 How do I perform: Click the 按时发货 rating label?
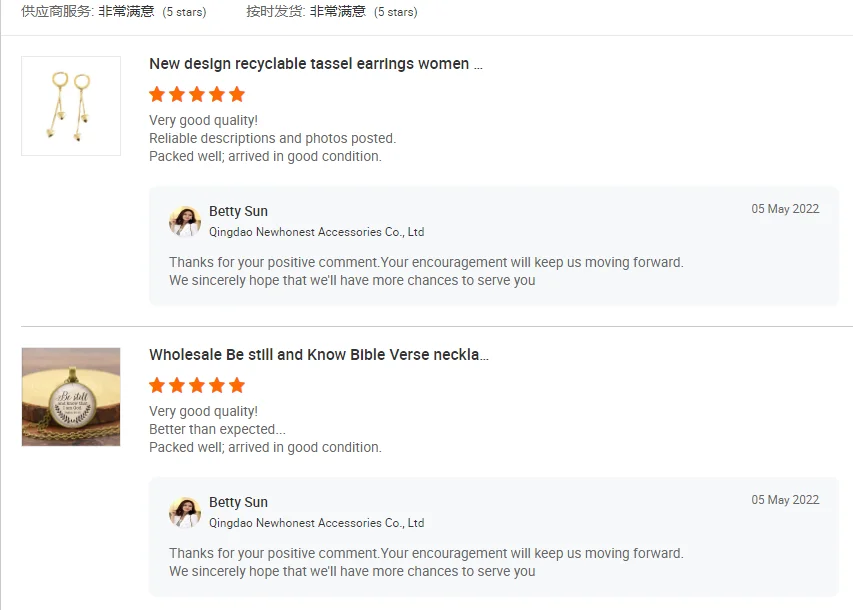pyautogui.click(x=275, y=12)
